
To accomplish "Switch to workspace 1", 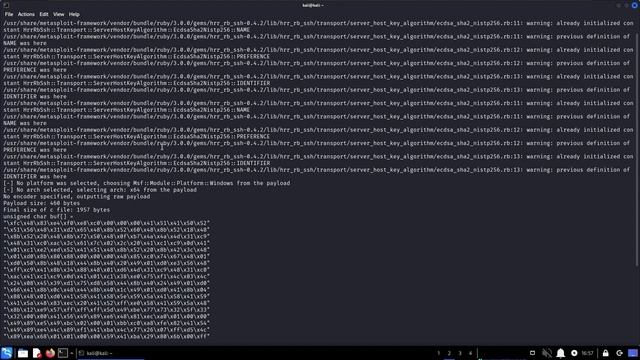I will tap(439, 353).
